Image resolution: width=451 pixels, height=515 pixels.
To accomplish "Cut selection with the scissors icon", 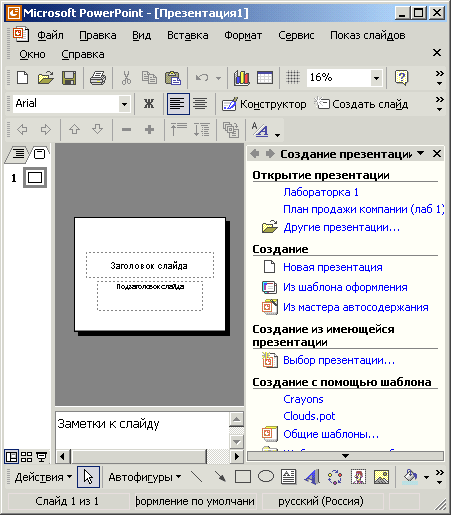I will pyautogui.click(x=126, y=78).
